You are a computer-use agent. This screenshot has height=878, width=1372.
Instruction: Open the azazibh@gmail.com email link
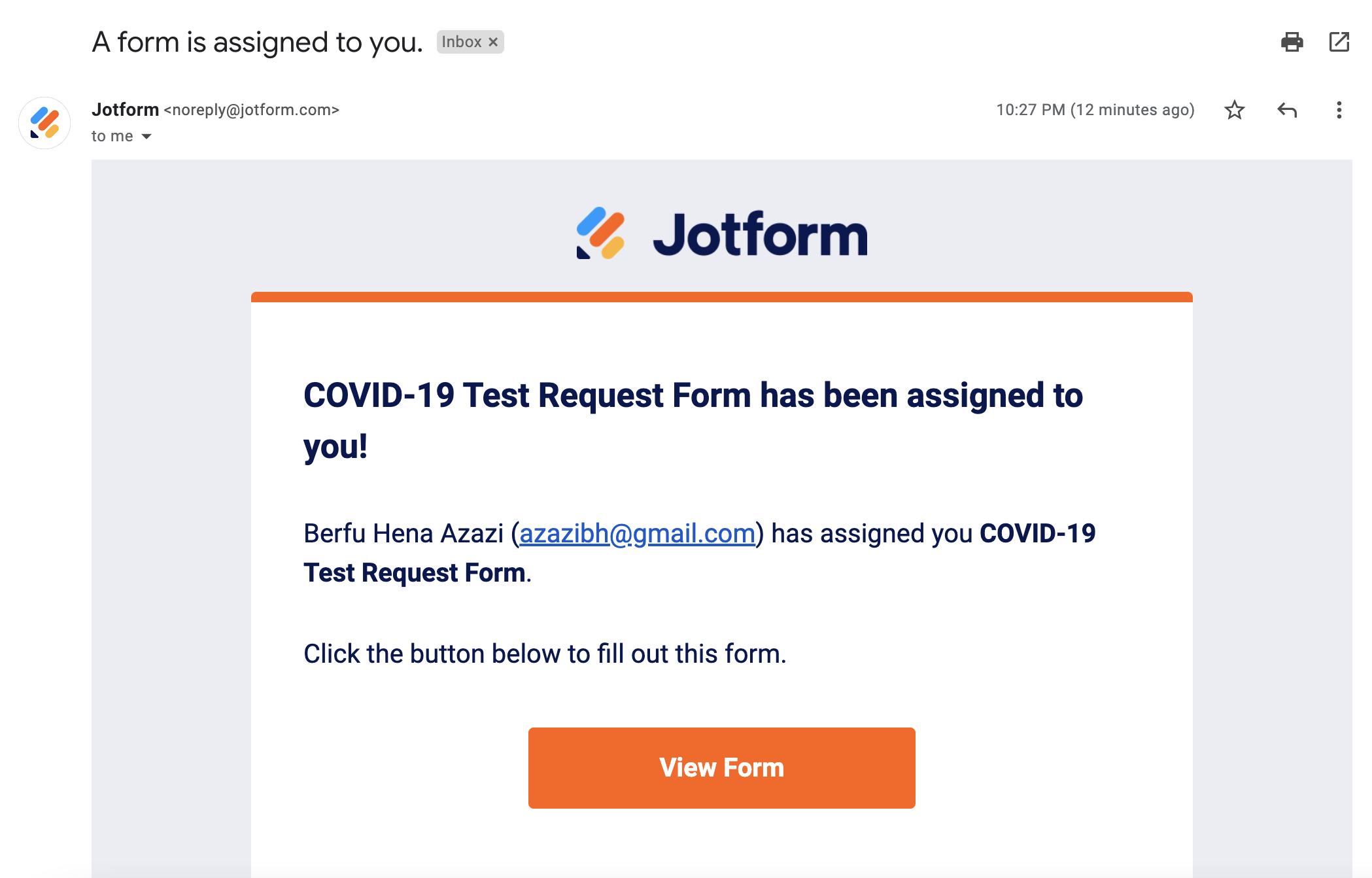[x=637, y=534]
